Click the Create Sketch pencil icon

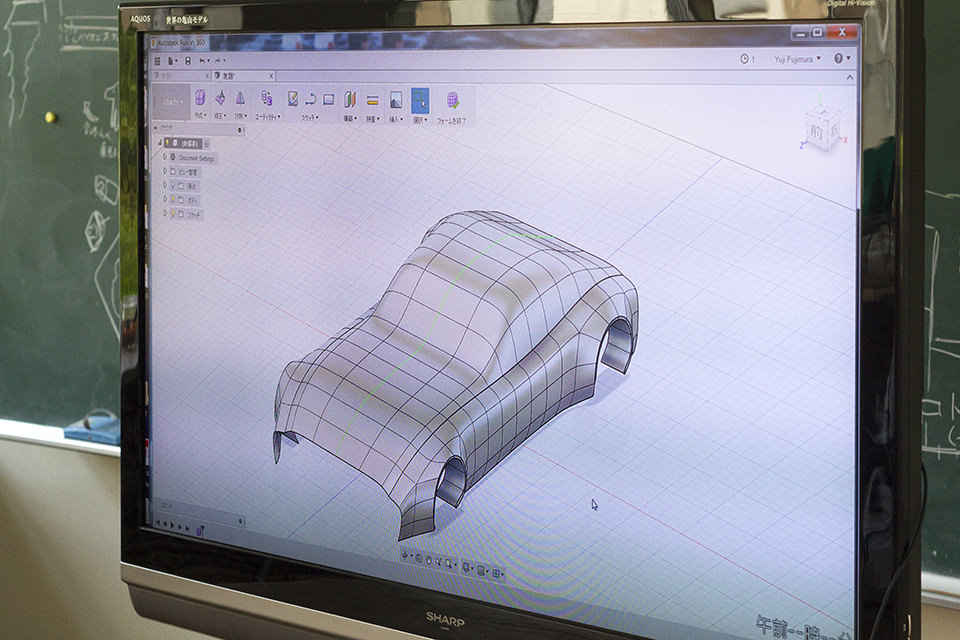click(x=293, y=99)
